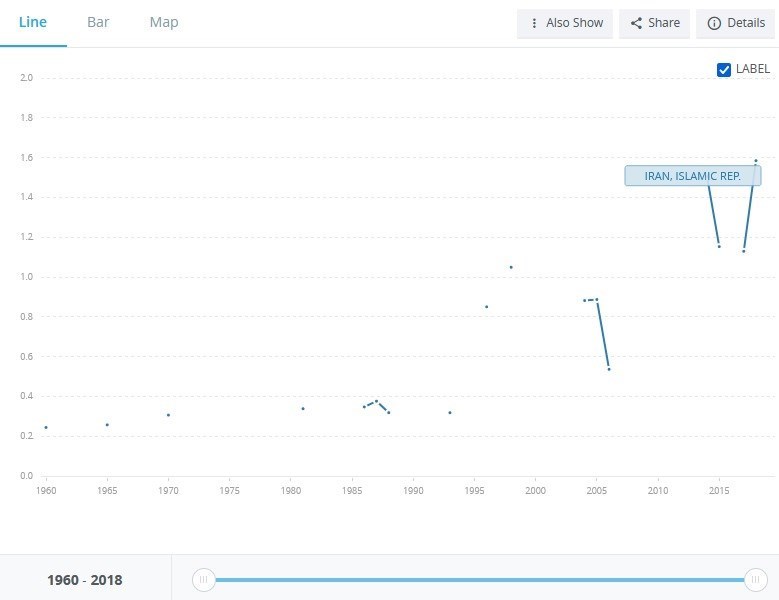The image size is (779, 600).
Task: Open the Also Show menu
Action: (x=565, y=23)
